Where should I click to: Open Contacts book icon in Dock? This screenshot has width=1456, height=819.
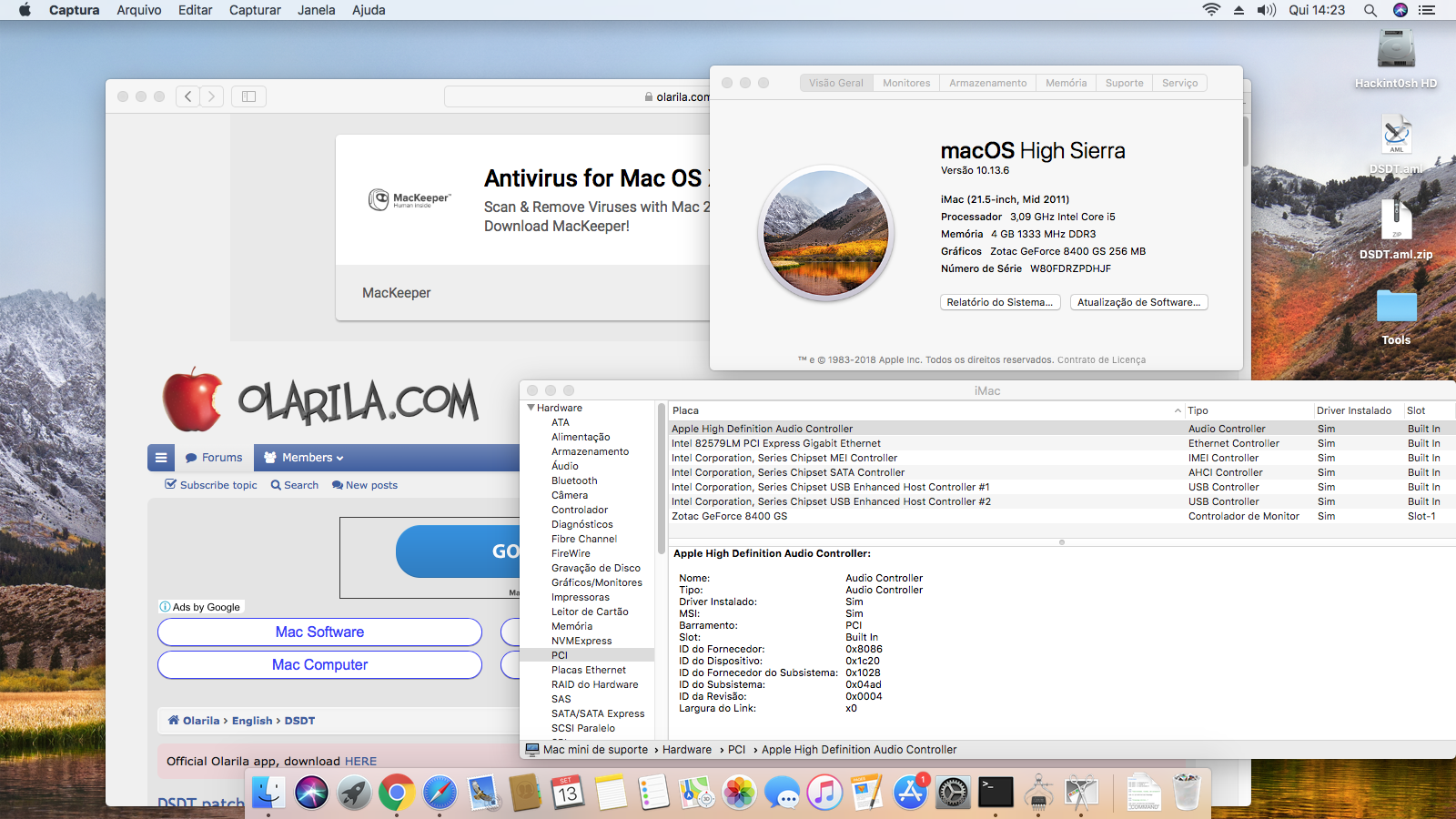coord(526,793)
